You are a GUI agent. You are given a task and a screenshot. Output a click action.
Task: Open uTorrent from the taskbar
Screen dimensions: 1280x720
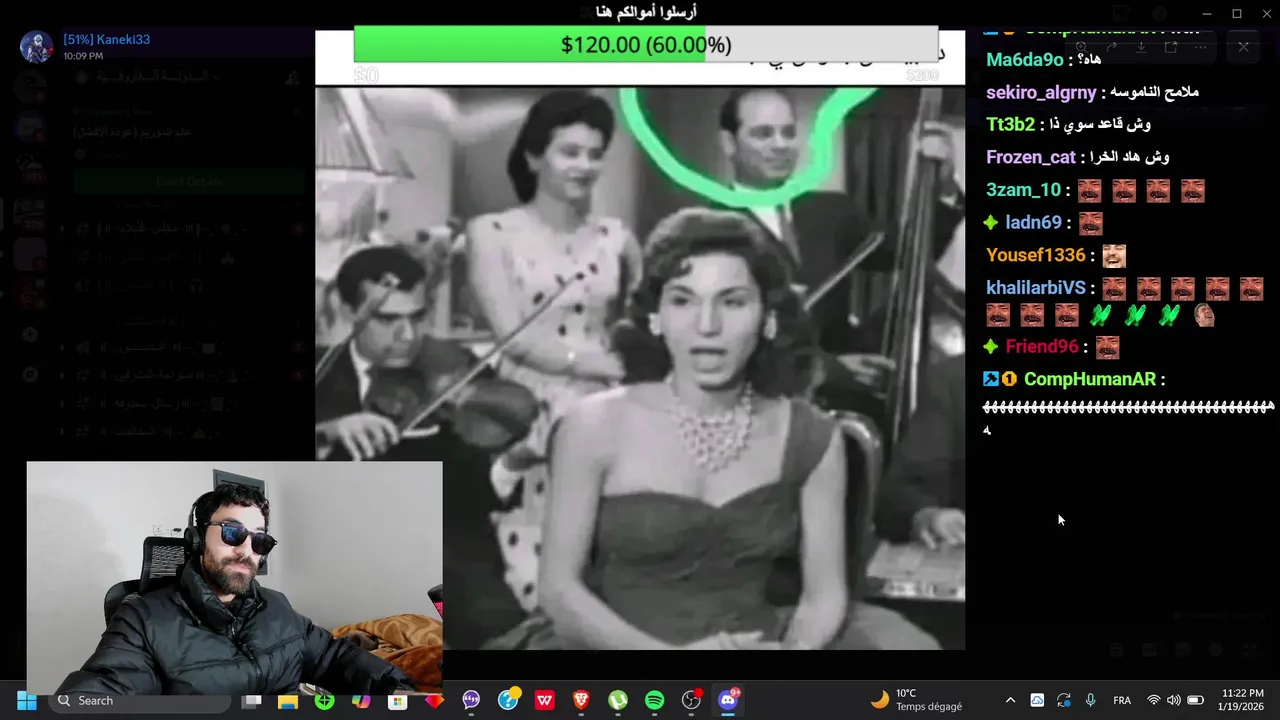[x=618, y=701]
